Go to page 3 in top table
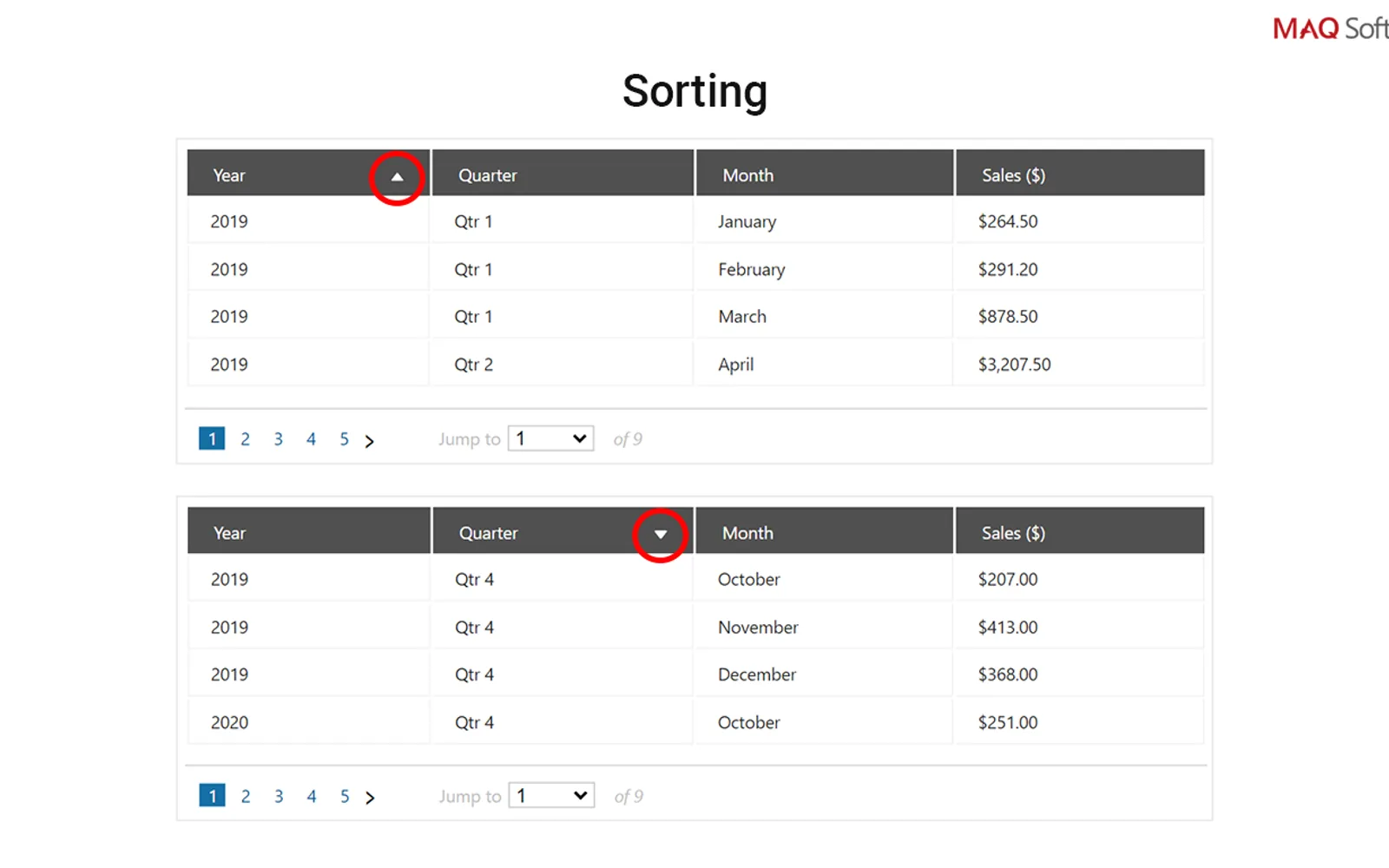Viewport: 1389px width, 868px height. (279, 439)
